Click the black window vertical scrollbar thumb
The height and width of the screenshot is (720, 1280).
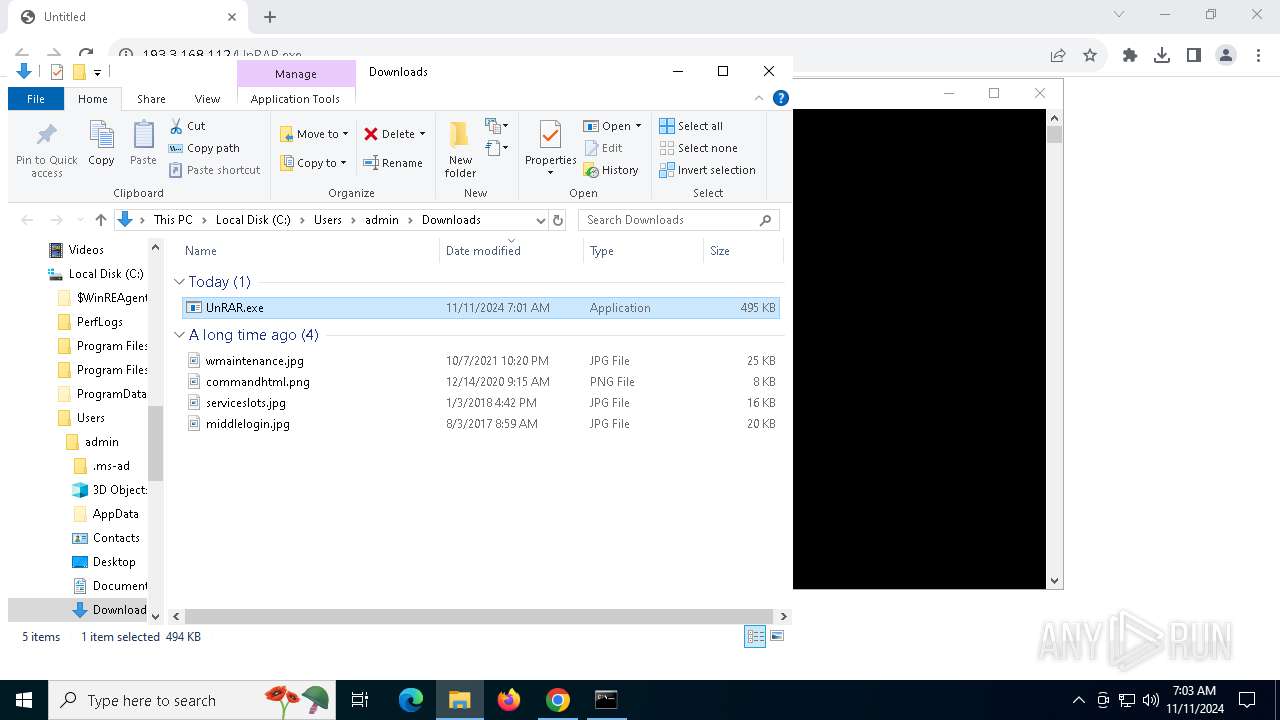point(1054,134)
